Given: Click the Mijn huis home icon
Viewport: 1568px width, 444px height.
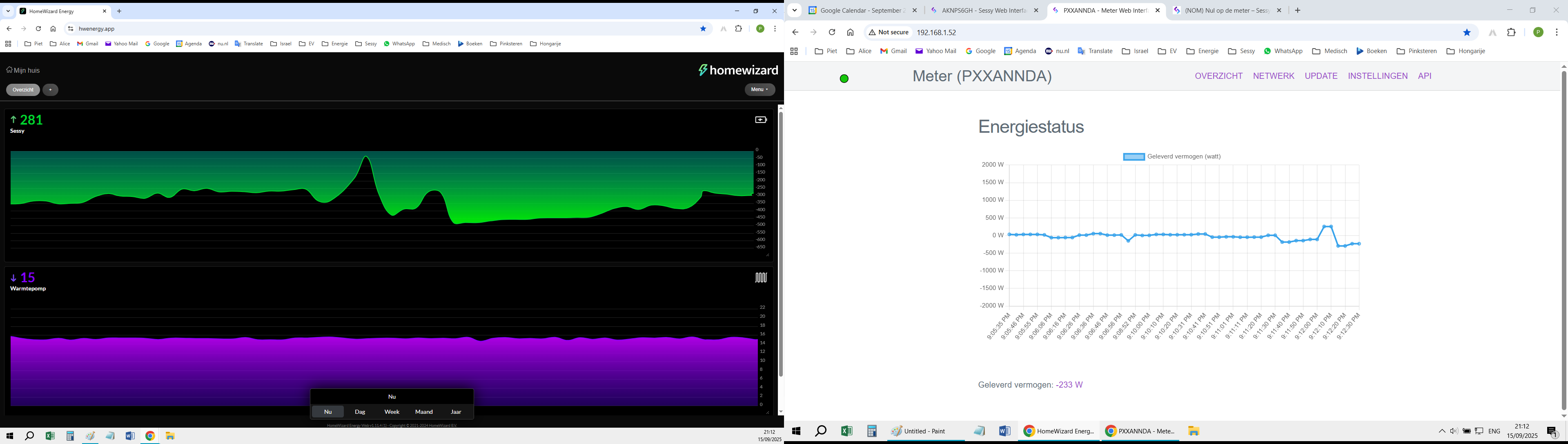Looking at the screenshot, I should [x=9, y=70].
